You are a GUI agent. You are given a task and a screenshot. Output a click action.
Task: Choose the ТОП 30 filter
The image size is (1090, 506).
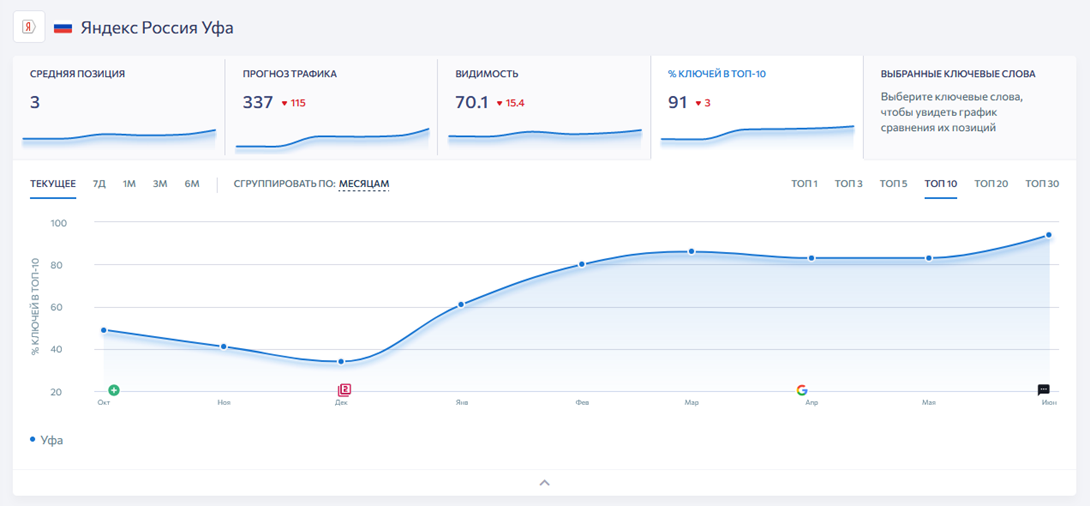[x=1042, y=184]
